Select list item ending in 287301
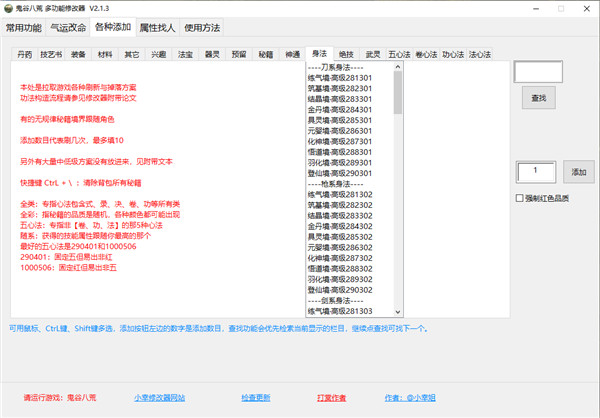The image size is (600, 418). (x=350, y=142)
